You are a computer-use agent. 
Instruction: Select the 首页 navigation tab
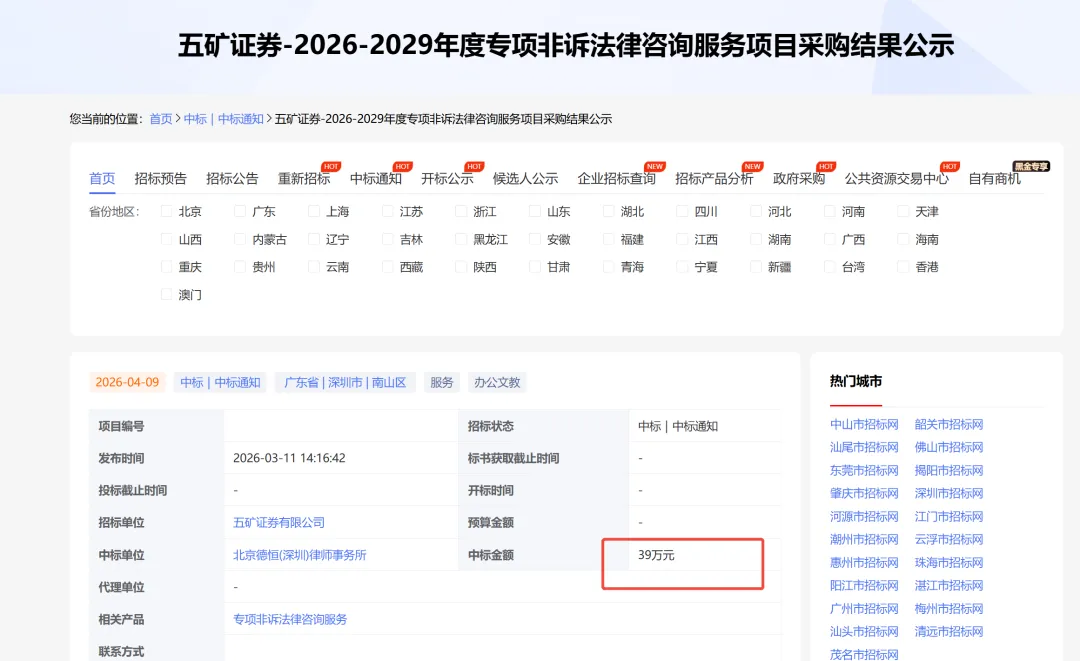coord(101,178)
